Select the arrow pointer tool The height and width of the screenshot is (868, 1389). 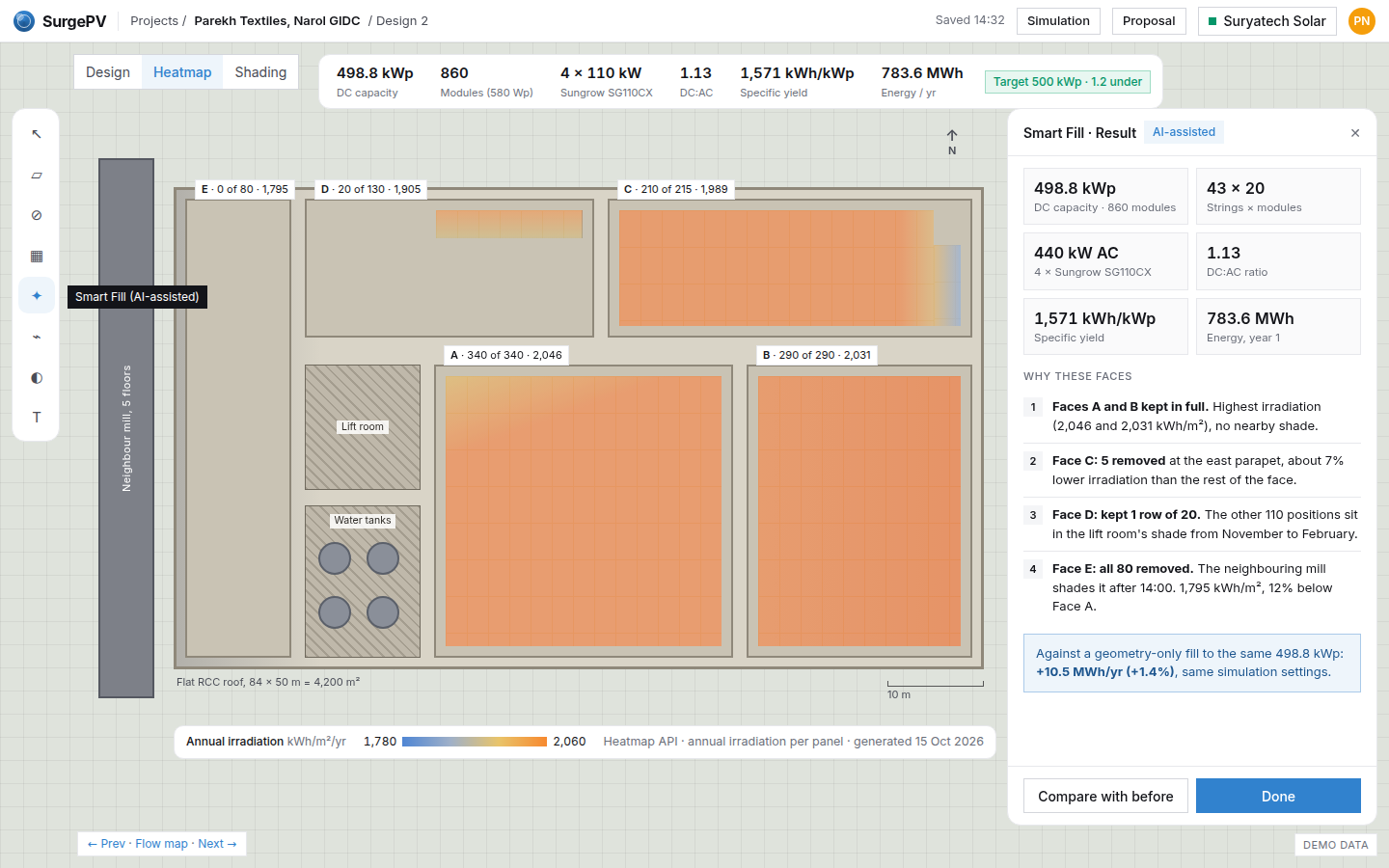pyautogui.click(x=37, y=134)
